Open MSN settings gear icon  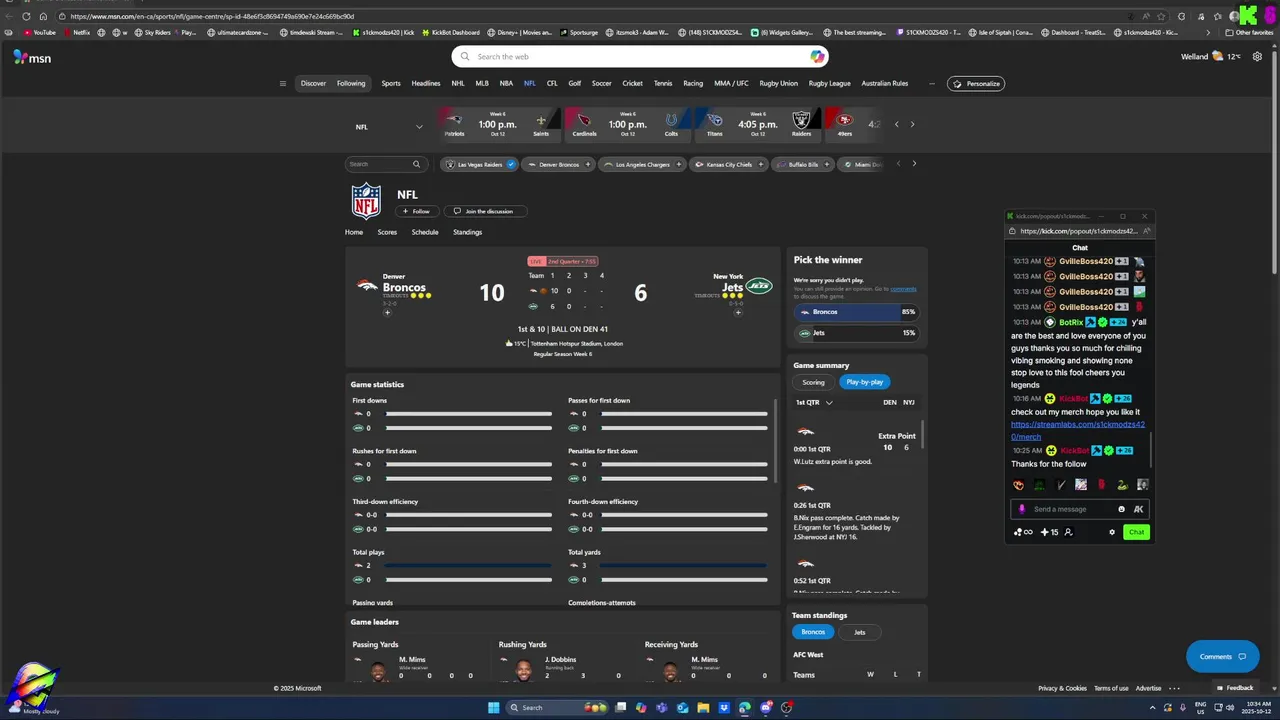(x=1257, y=56)
